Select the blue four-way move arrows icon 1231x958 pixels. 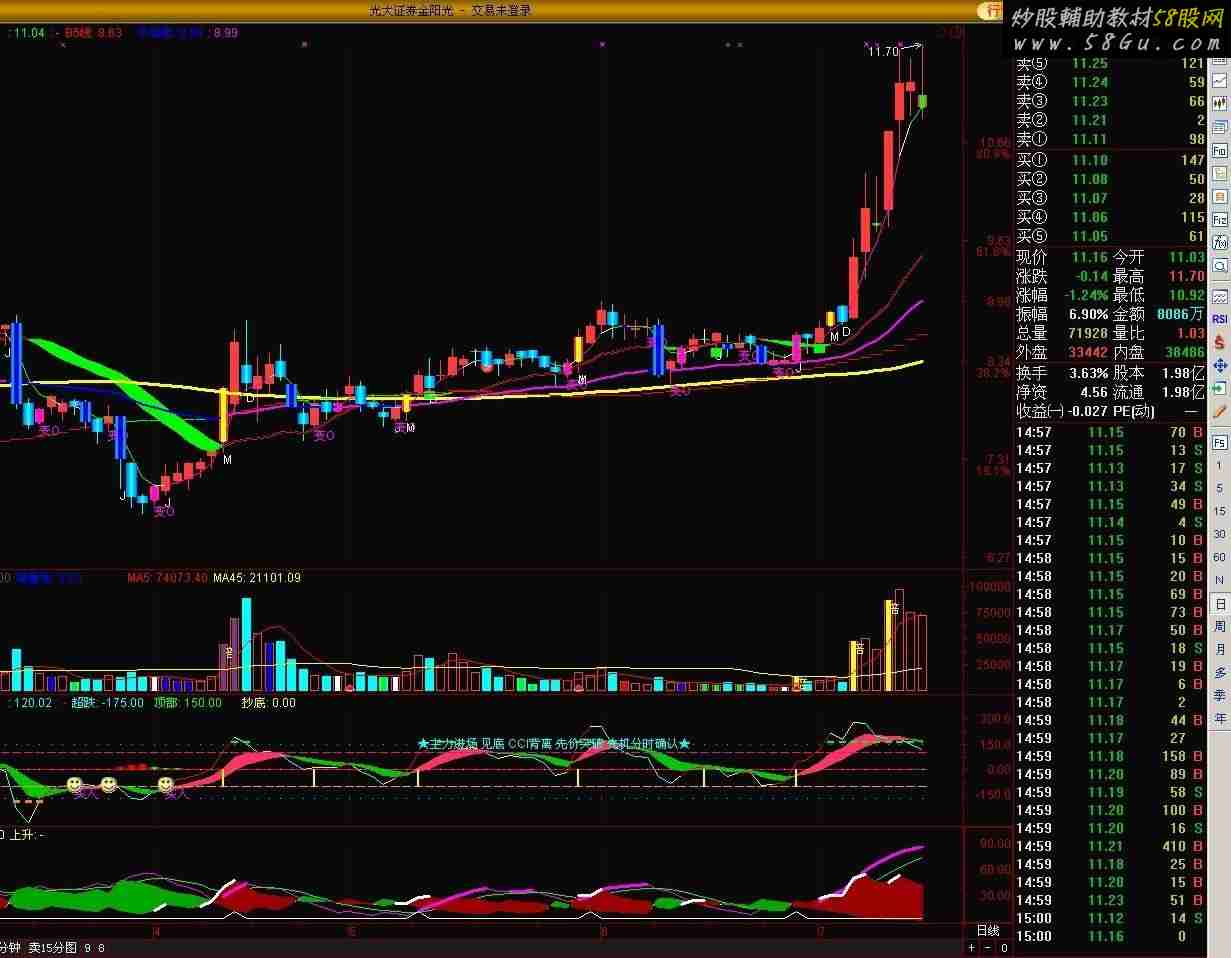tap(1220, 366)
